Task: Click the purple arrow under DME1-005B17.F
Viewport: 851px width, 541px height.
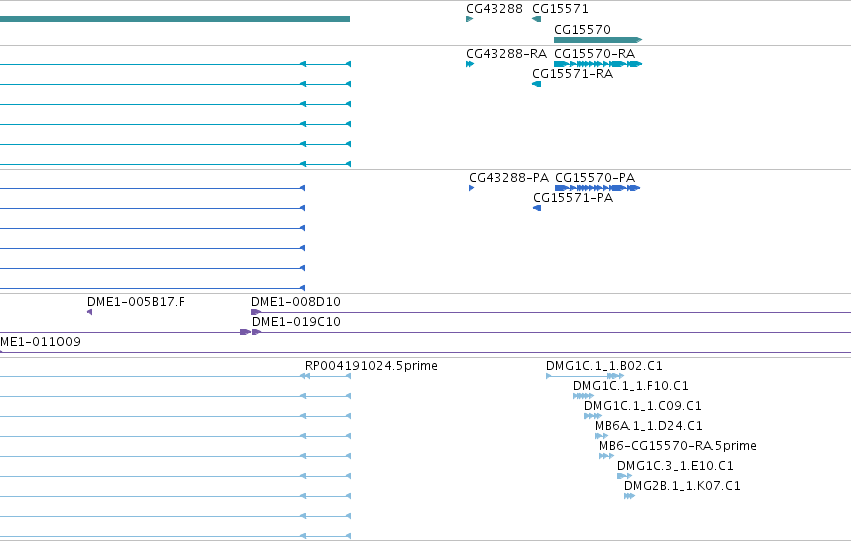Action: pyautogui.click(x=90, y=312)
